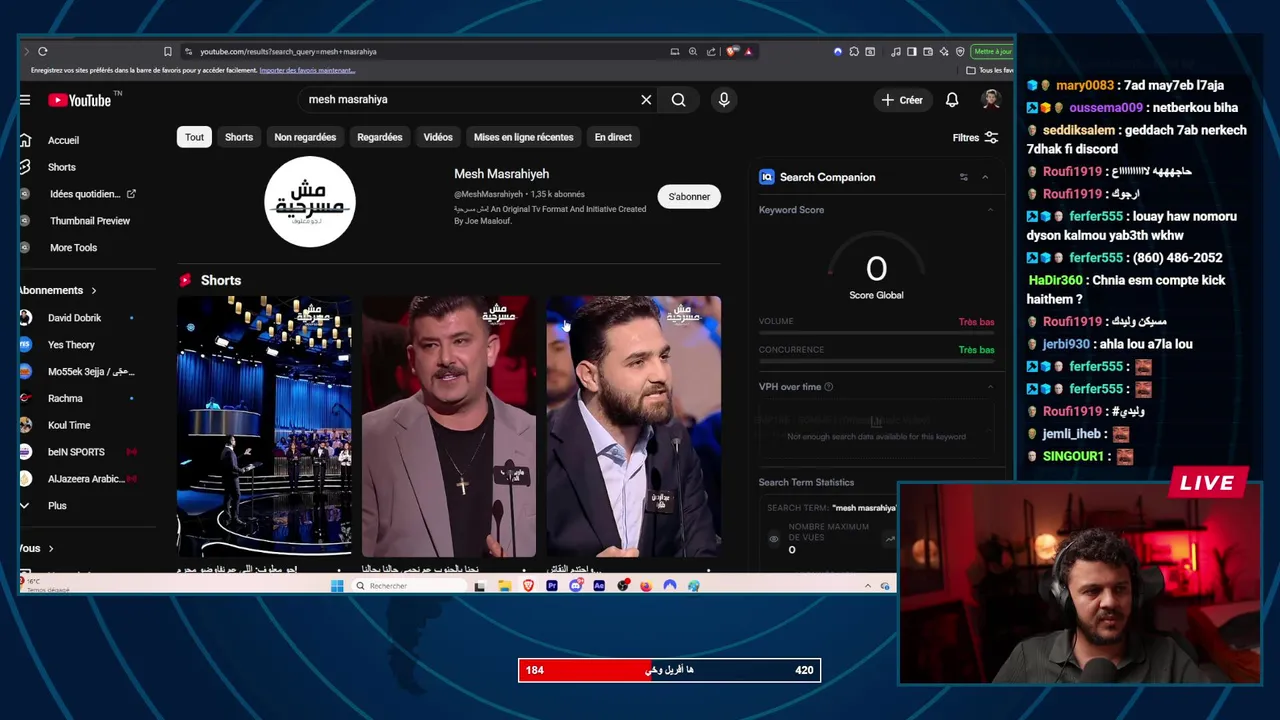
Task: Open Shorts in the sidebar
Action: coord(62,167)
